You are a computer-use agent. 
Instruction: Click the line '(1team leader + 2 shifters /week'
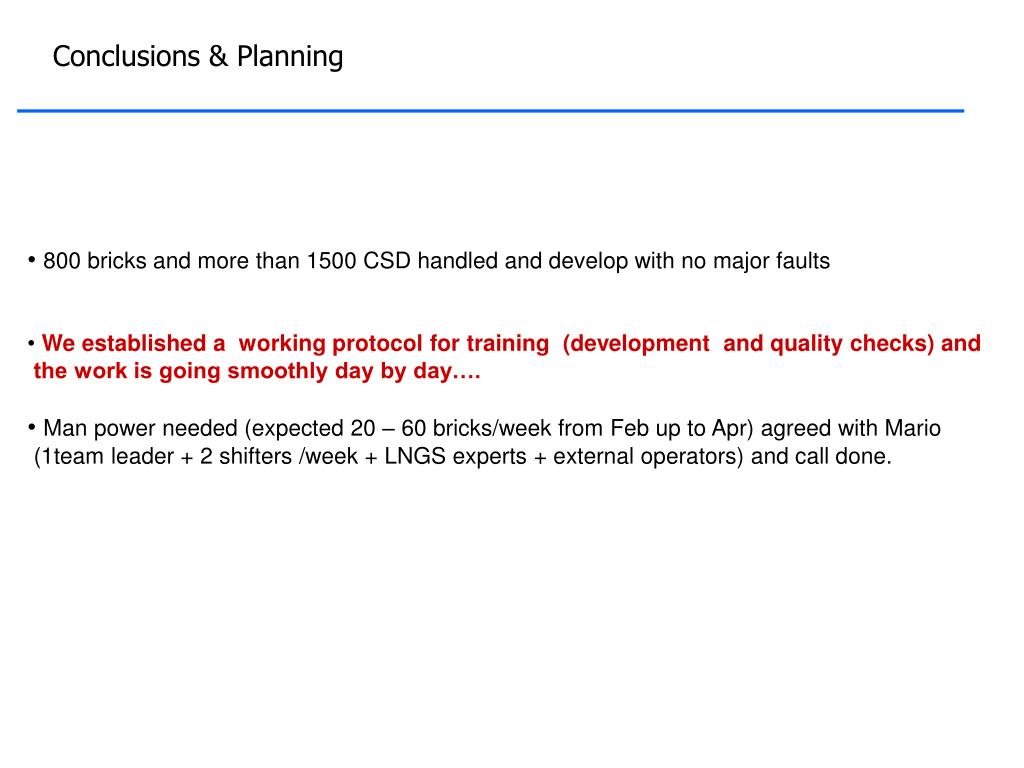tap(462, 456)
